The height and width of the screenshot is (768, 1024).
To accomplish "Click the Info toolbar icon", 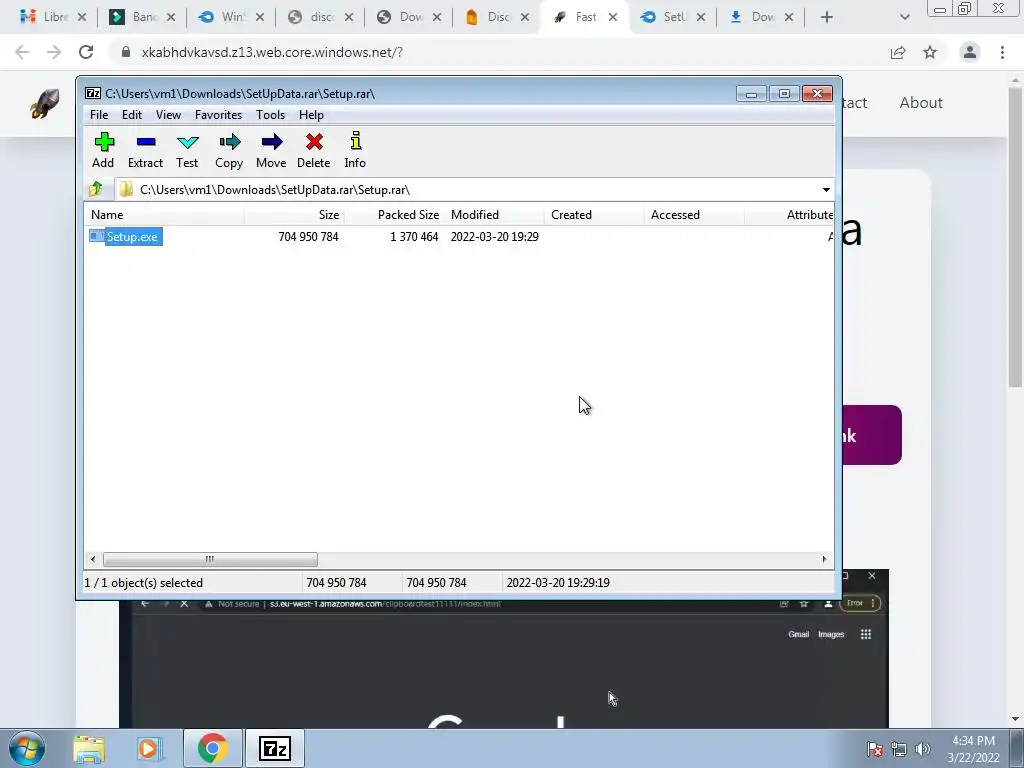I will coord(355,150).
